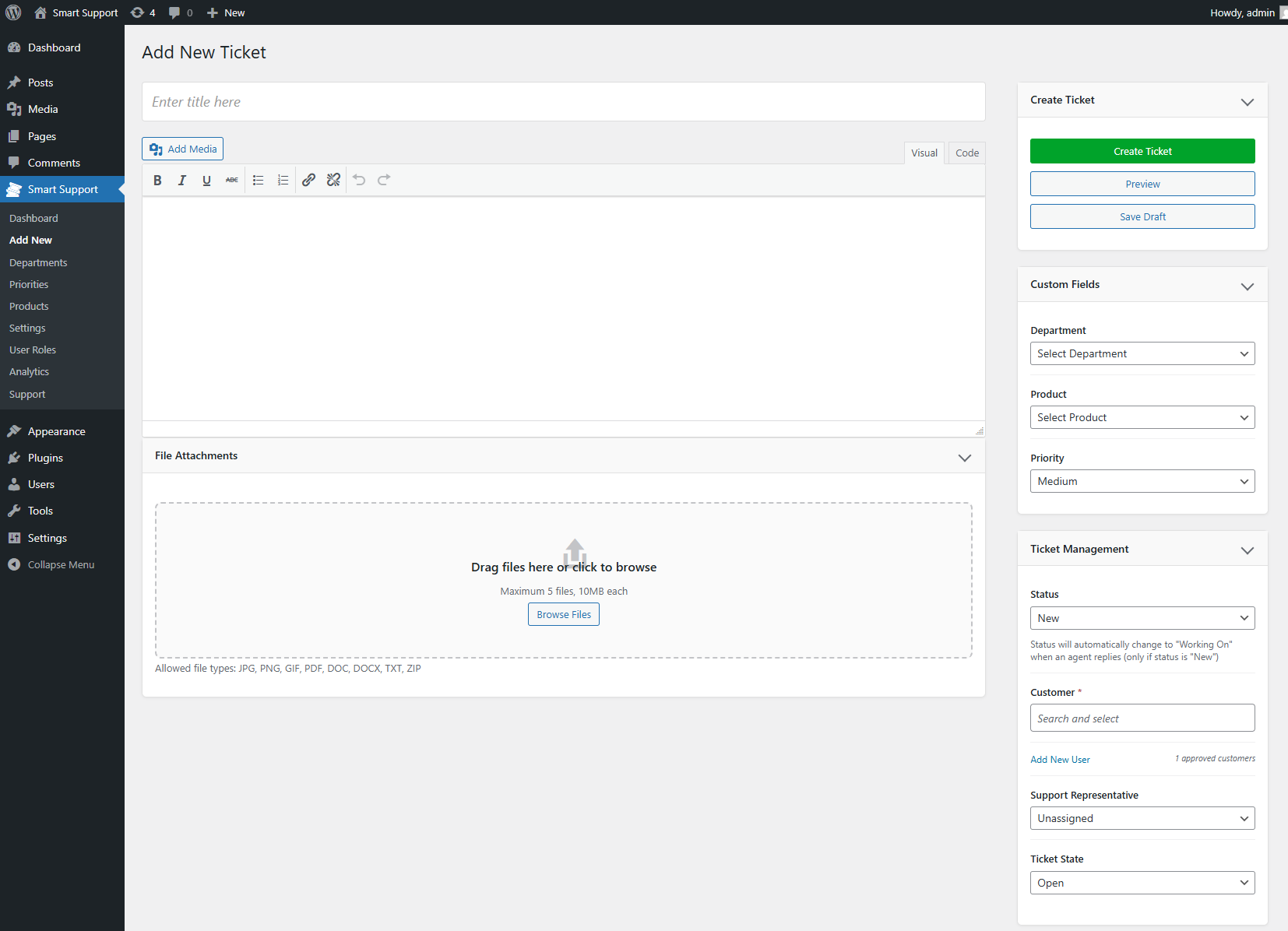This screenshot has width=1288, height=931.
Task: Collapse the Create Ticket panel
Action: click(x=1247, y=101)
